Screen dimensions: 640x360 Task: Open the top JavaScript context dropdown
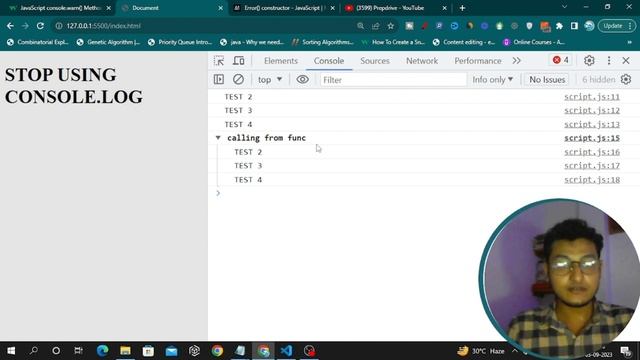[270, 80]
